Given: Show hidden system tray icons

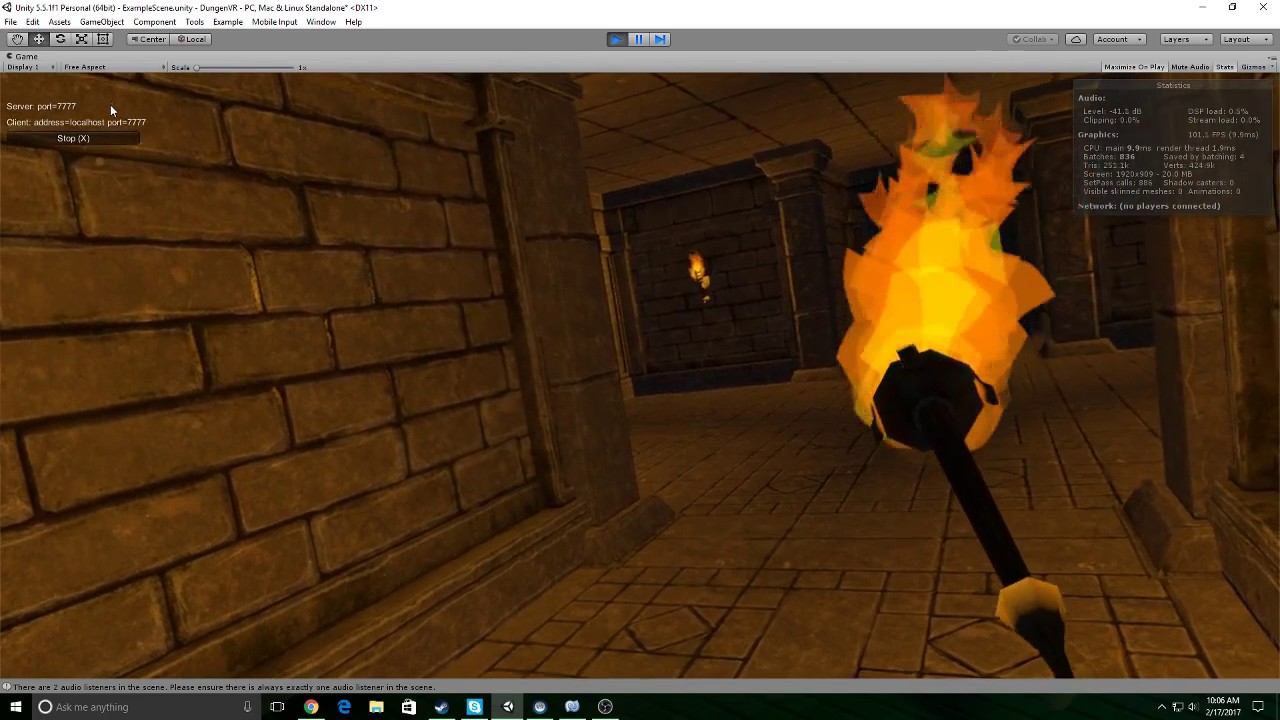Looking at the screenshot, I should 1161,707.
